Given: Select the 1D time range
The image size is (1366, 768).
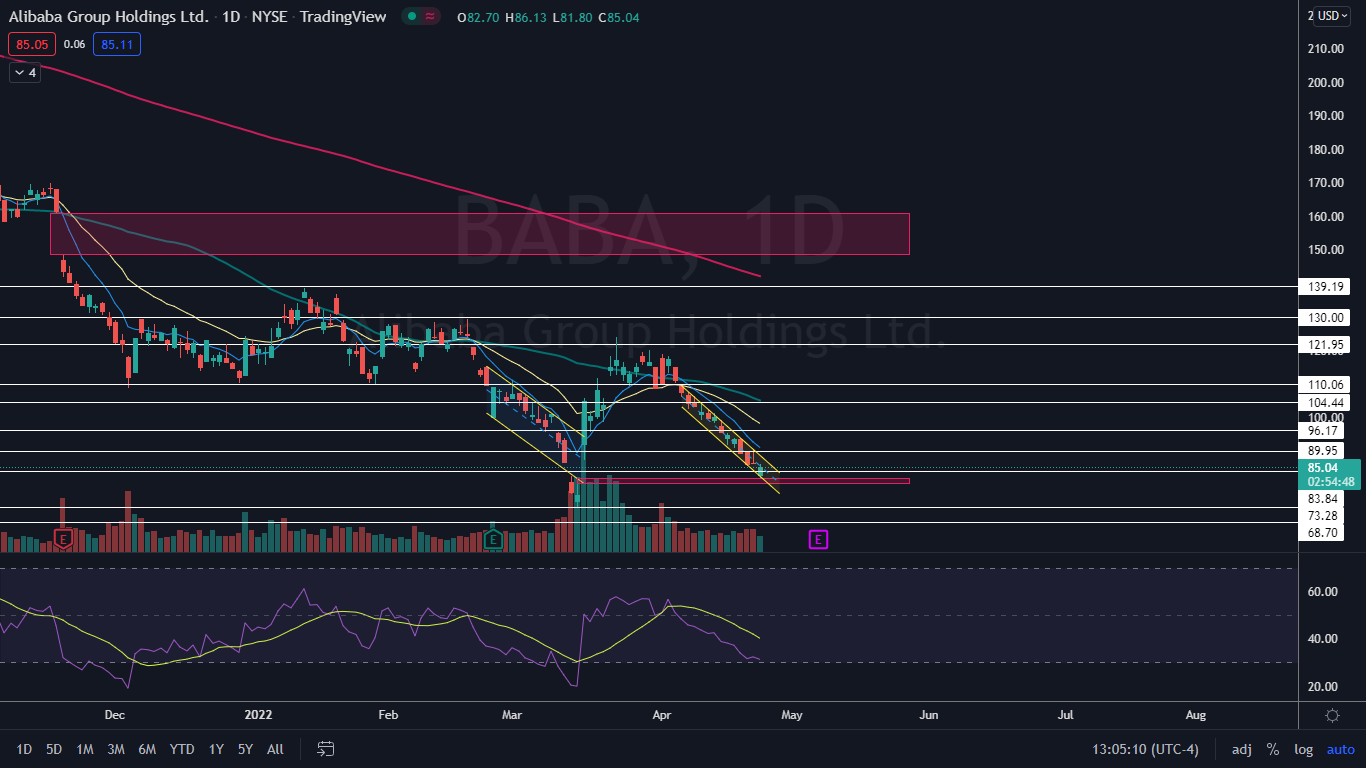Looking at the screenshot, I should (24, 749).
